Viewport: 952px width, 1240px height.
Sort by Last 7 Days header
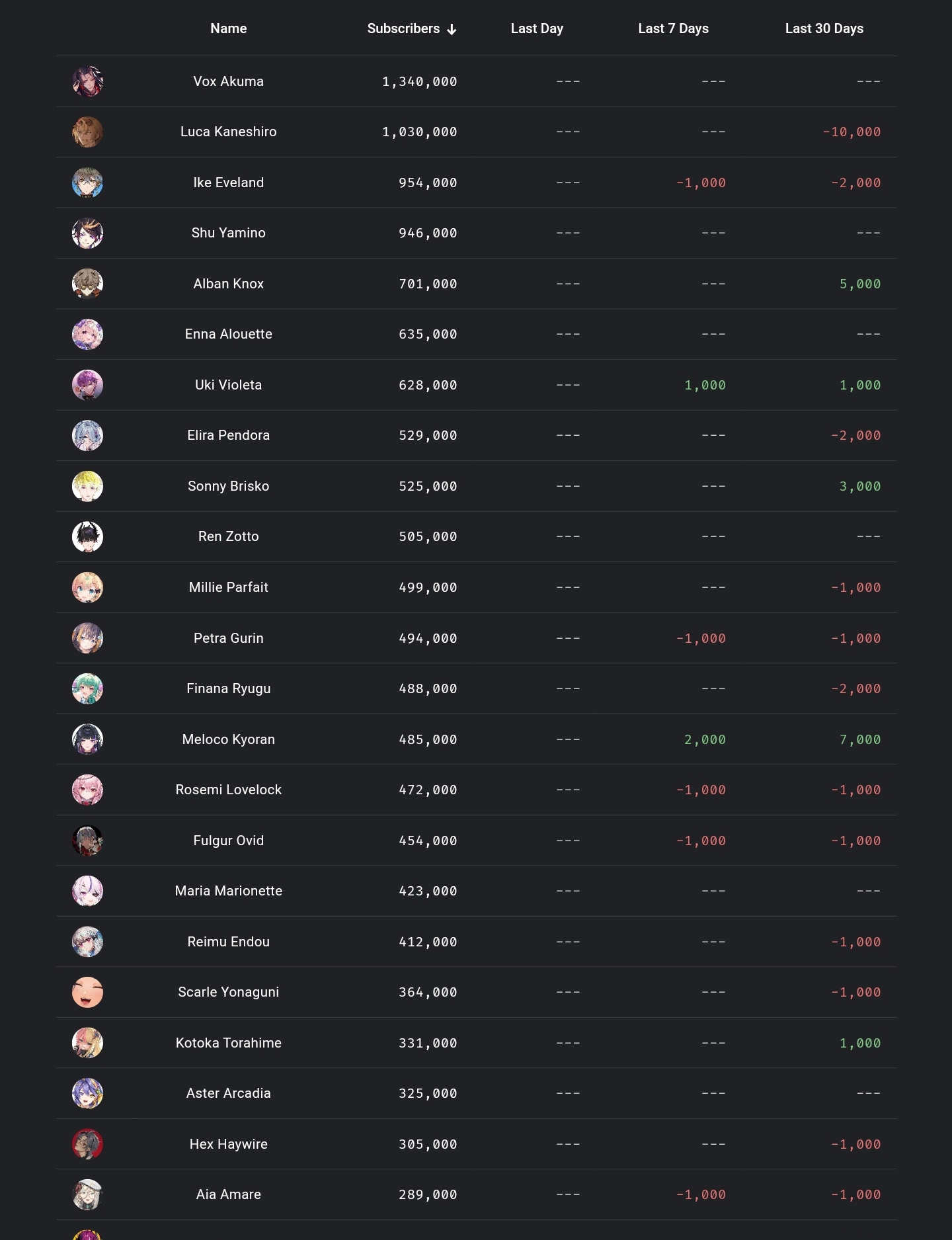673,28
